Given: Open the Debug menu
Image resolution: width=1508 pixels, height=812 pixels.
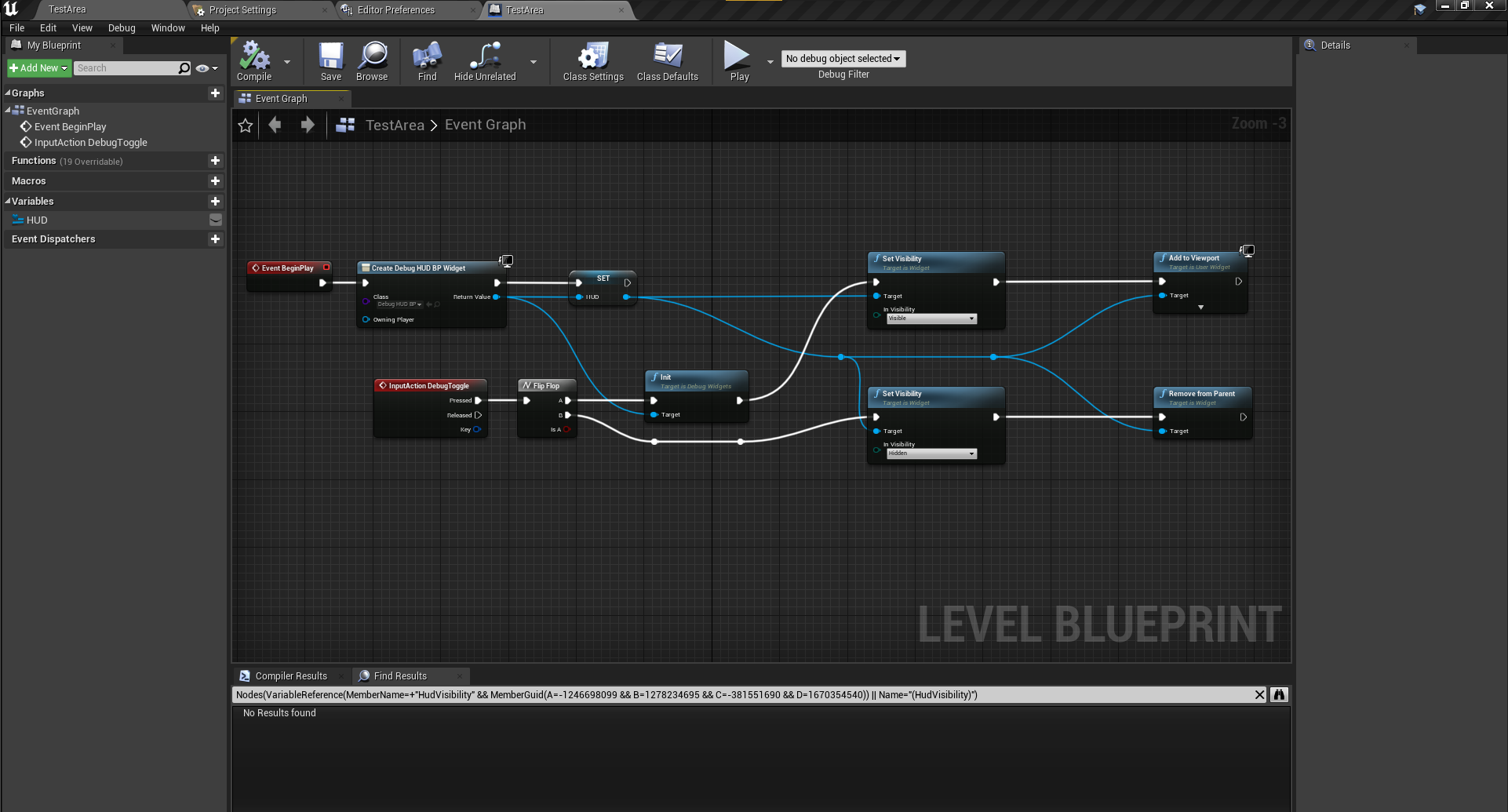Looking at the screenshot, I should pyautogui.click(x=122, y=28).
